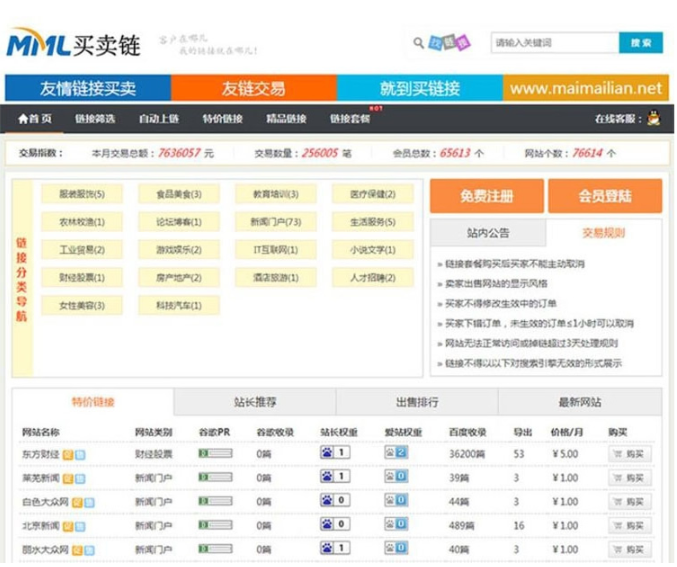677x567 pixels.
Task: Click 购买 button for 东方财经
Action: pyautogui.click(x=629, y=453)
